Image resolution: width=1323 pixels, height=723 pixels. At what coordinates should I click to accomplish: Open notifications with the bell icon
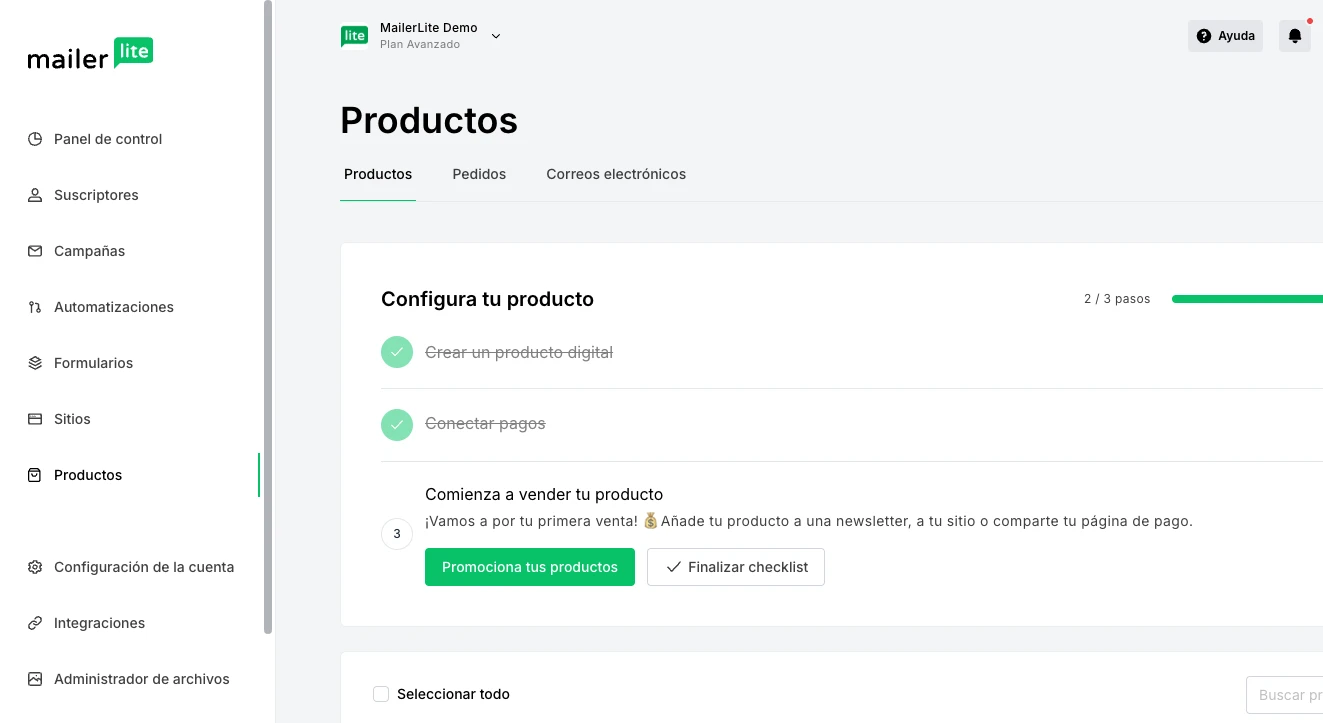(1294, 35)
